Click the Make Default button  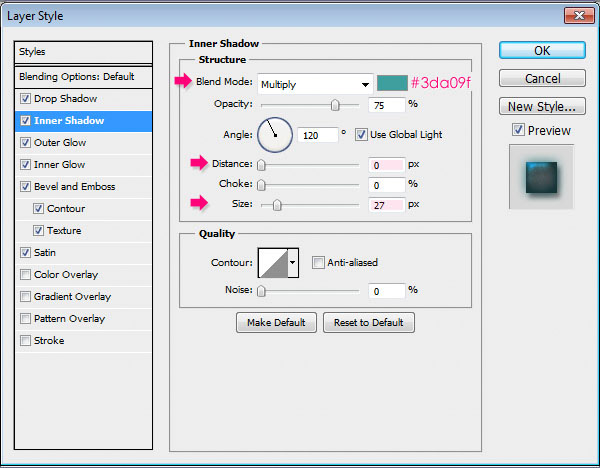click(x=276, y=323)
